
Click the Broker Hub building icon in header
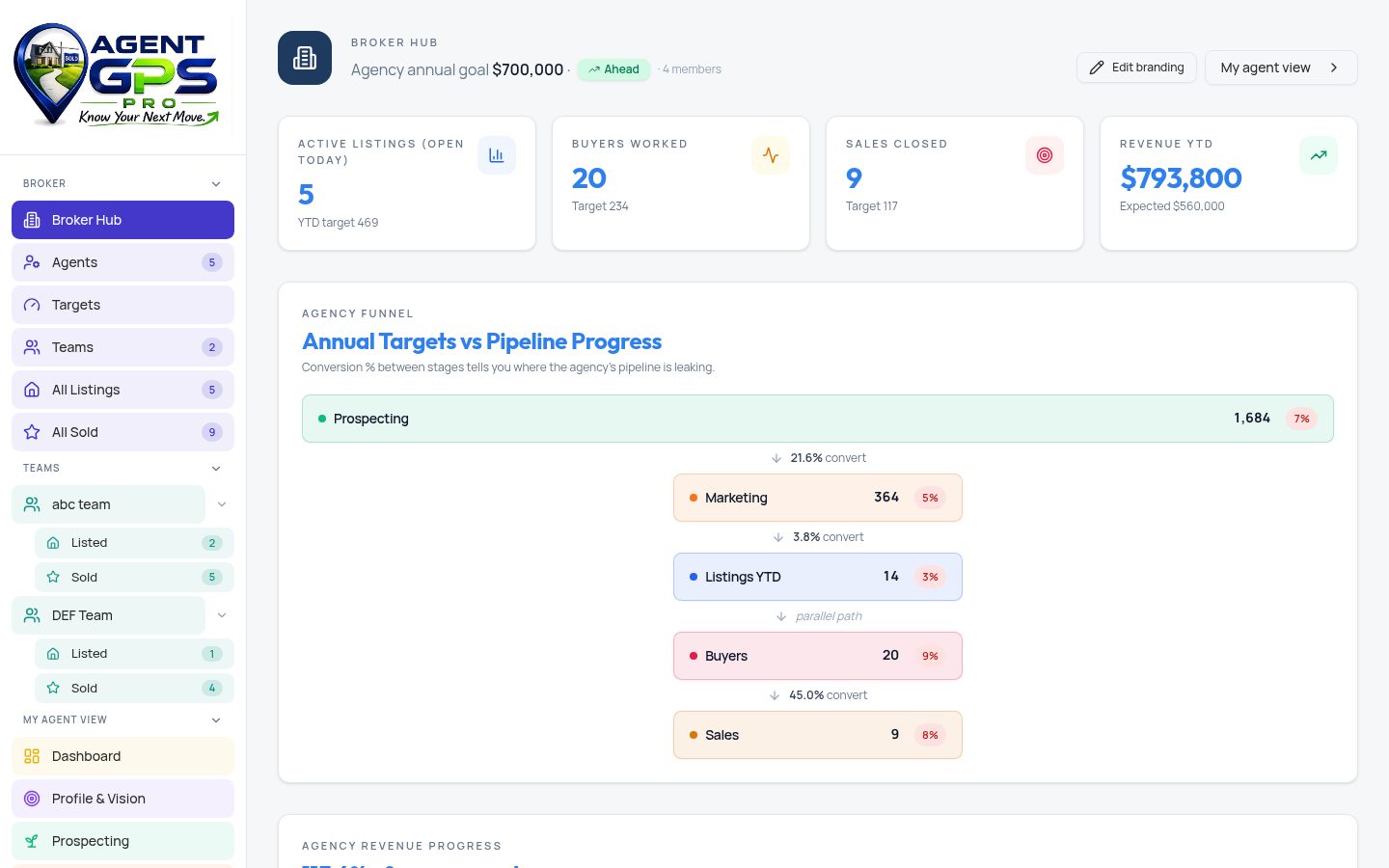click(305, 58)
